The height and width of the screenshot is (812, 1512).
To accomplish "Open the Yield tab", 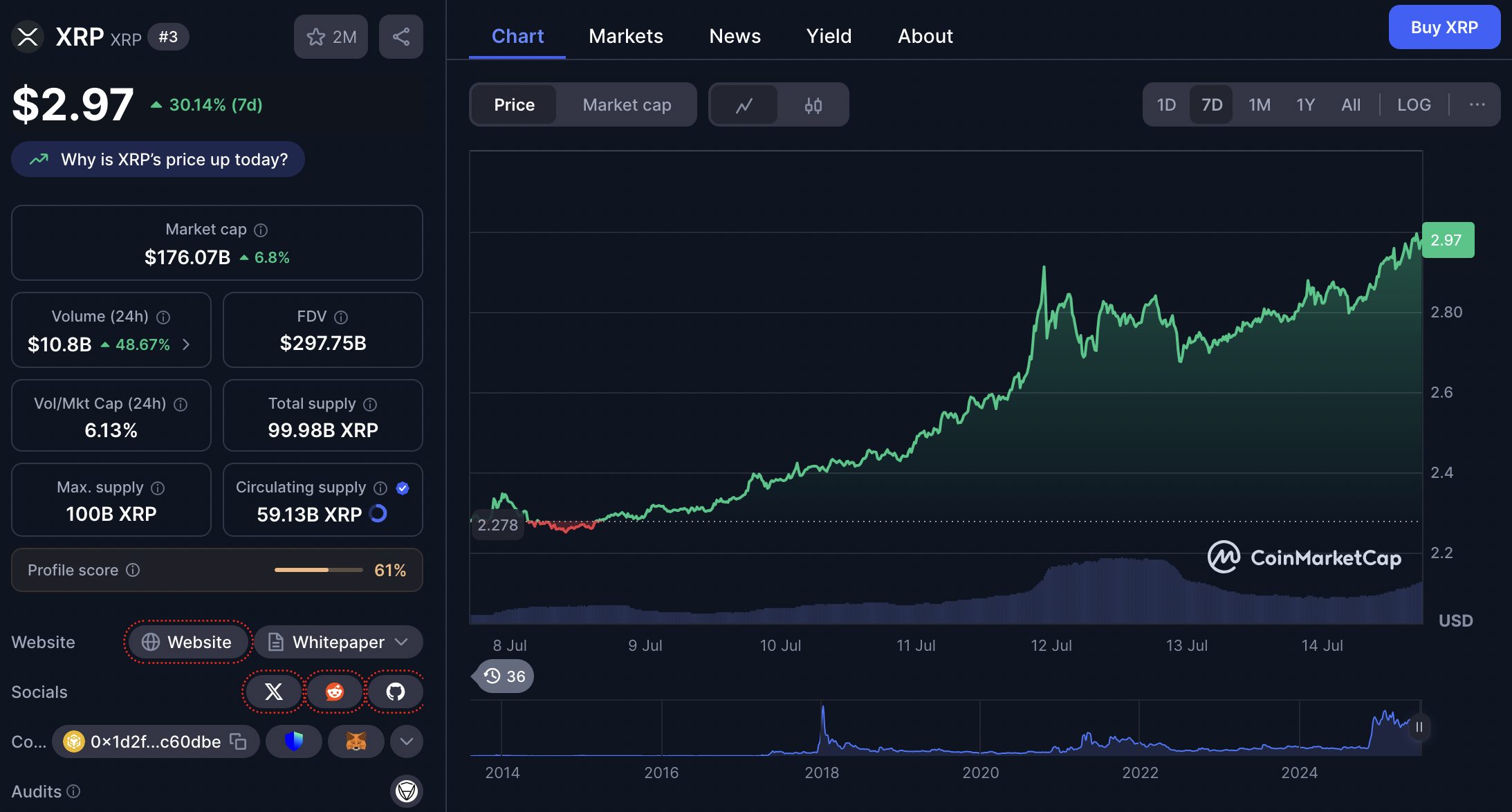I will point(829,36).
